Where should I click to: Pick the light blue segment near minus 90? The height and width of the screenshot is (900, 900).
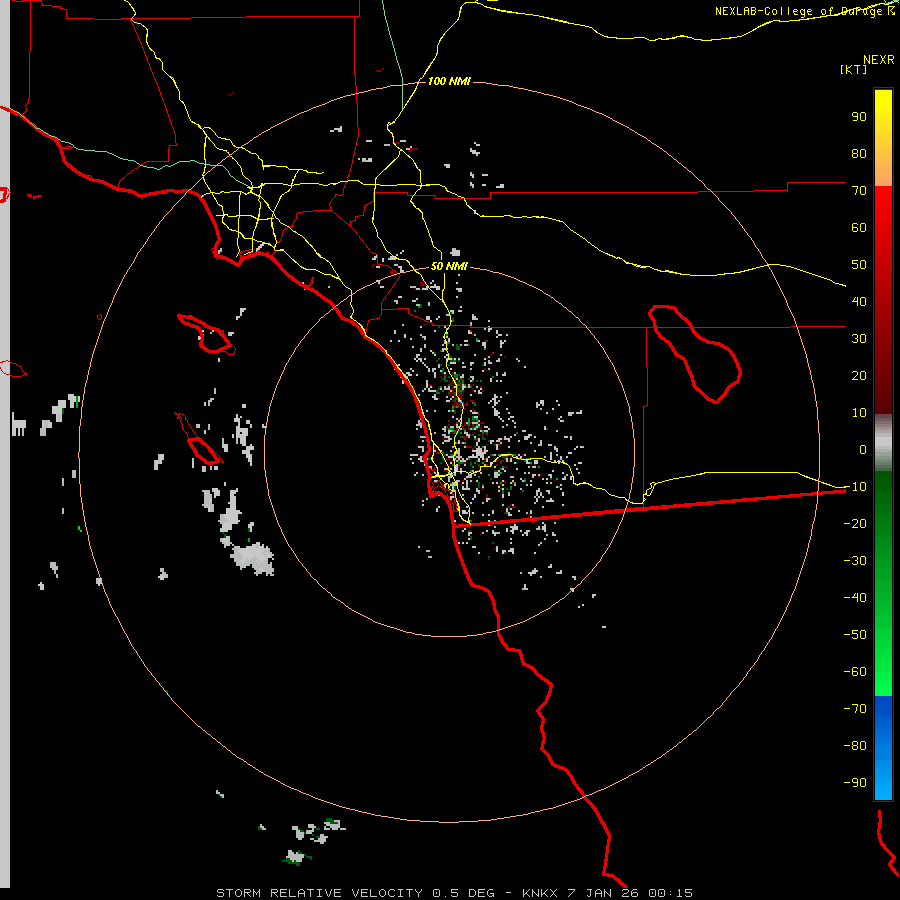click(x=883, y=783)
